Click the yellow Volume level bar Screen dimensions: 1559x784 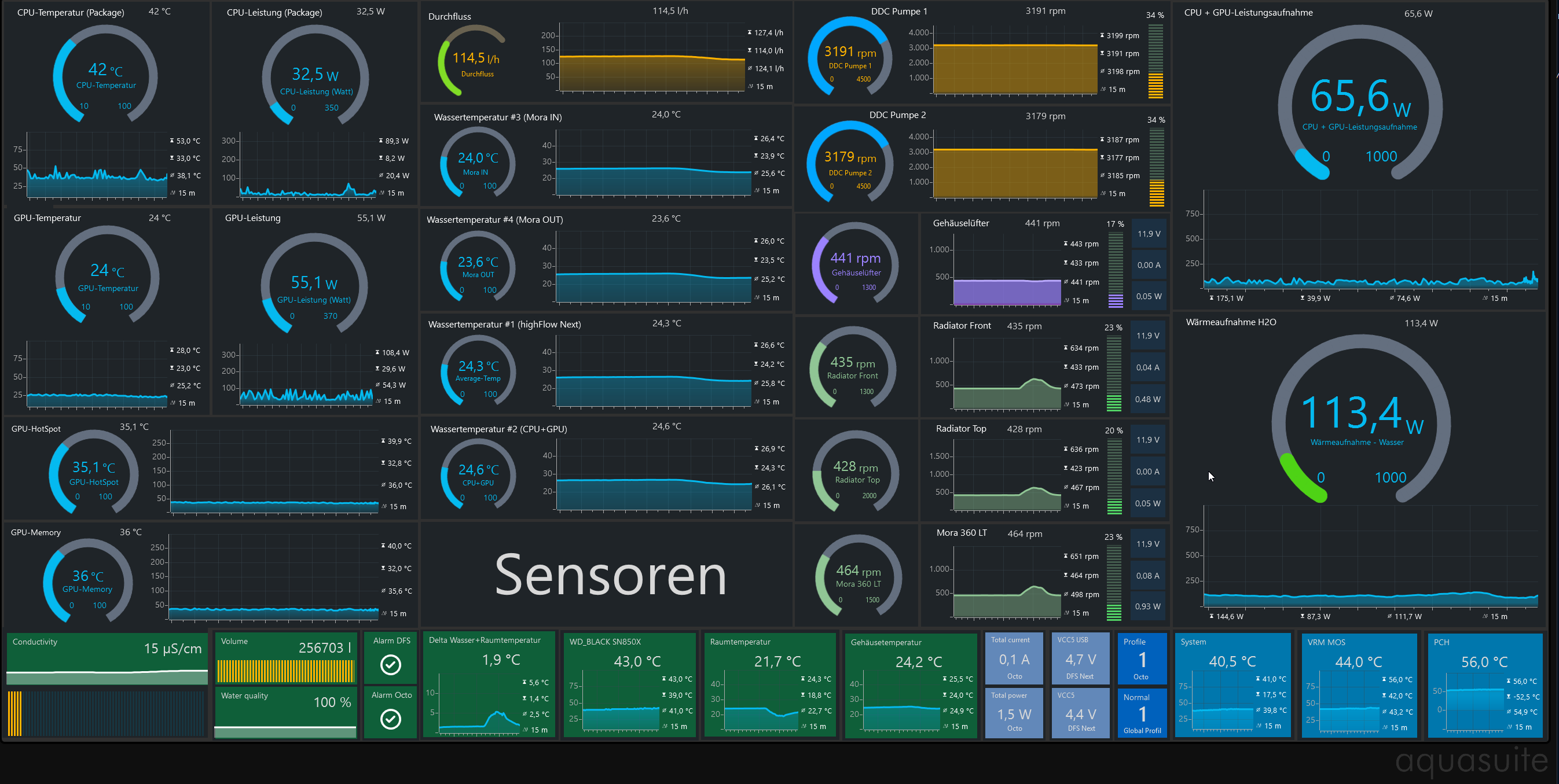[285, 672]
